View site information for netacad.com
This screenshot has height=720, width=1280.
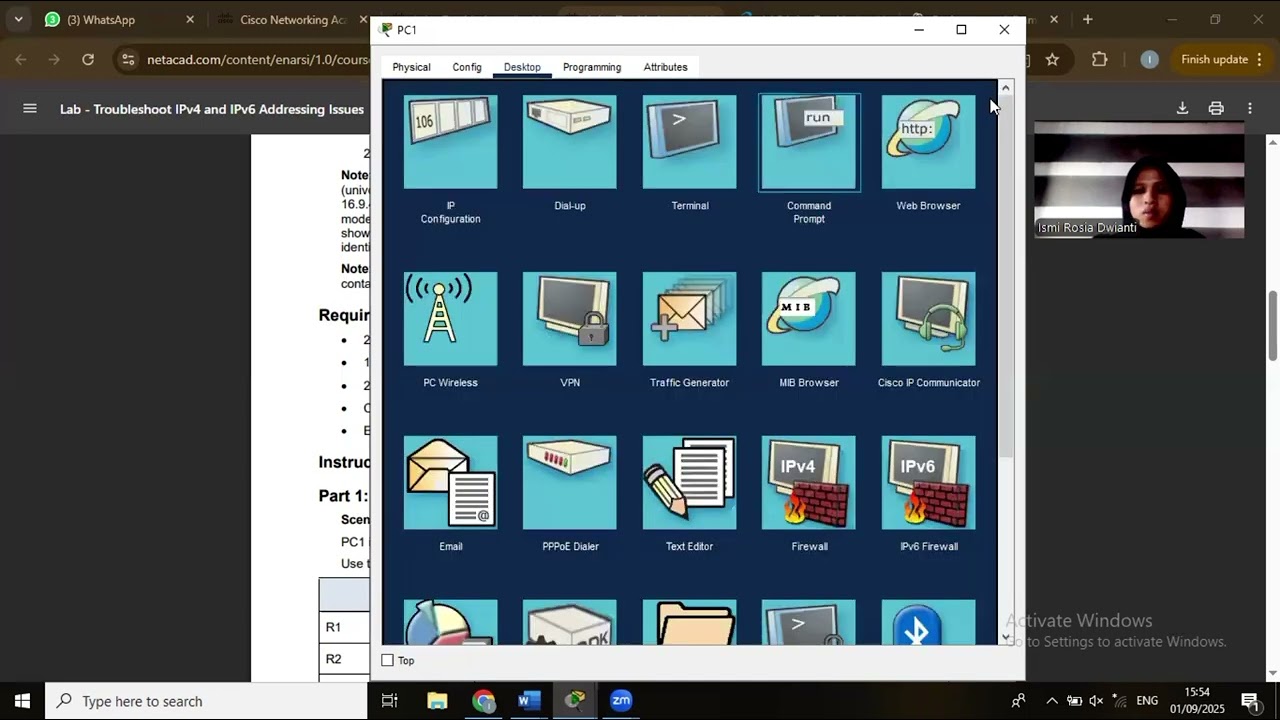127,59
